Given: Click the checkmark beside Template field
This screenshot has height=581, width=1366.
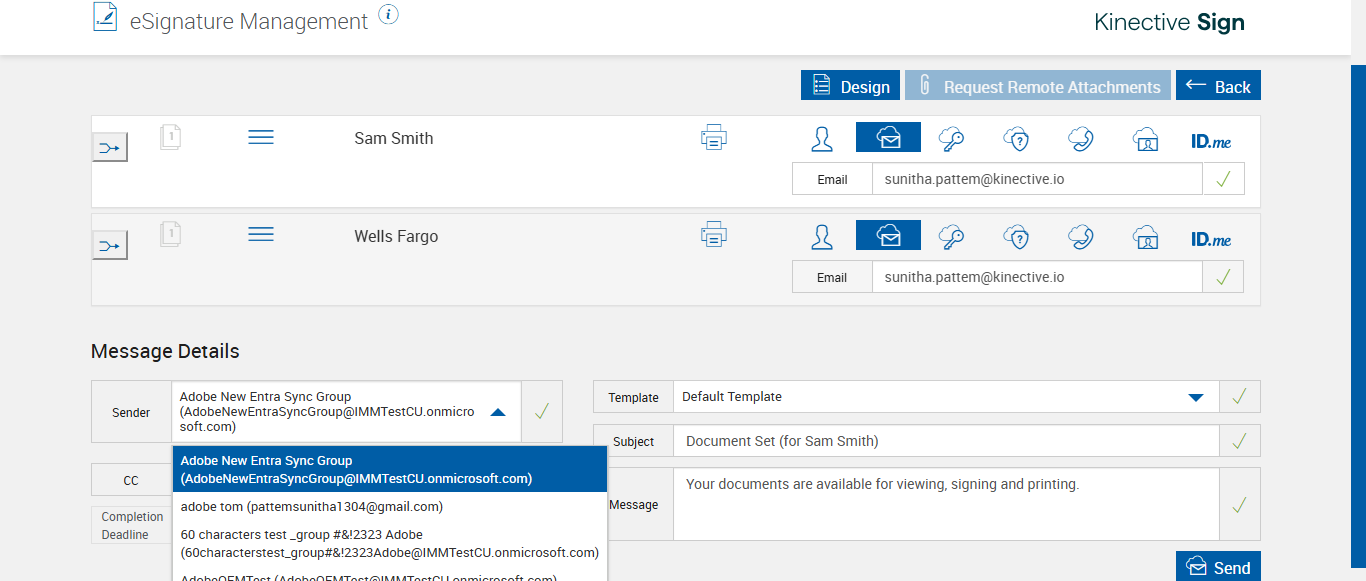Looking at the screenshot, I should [x=1240, y=397].
